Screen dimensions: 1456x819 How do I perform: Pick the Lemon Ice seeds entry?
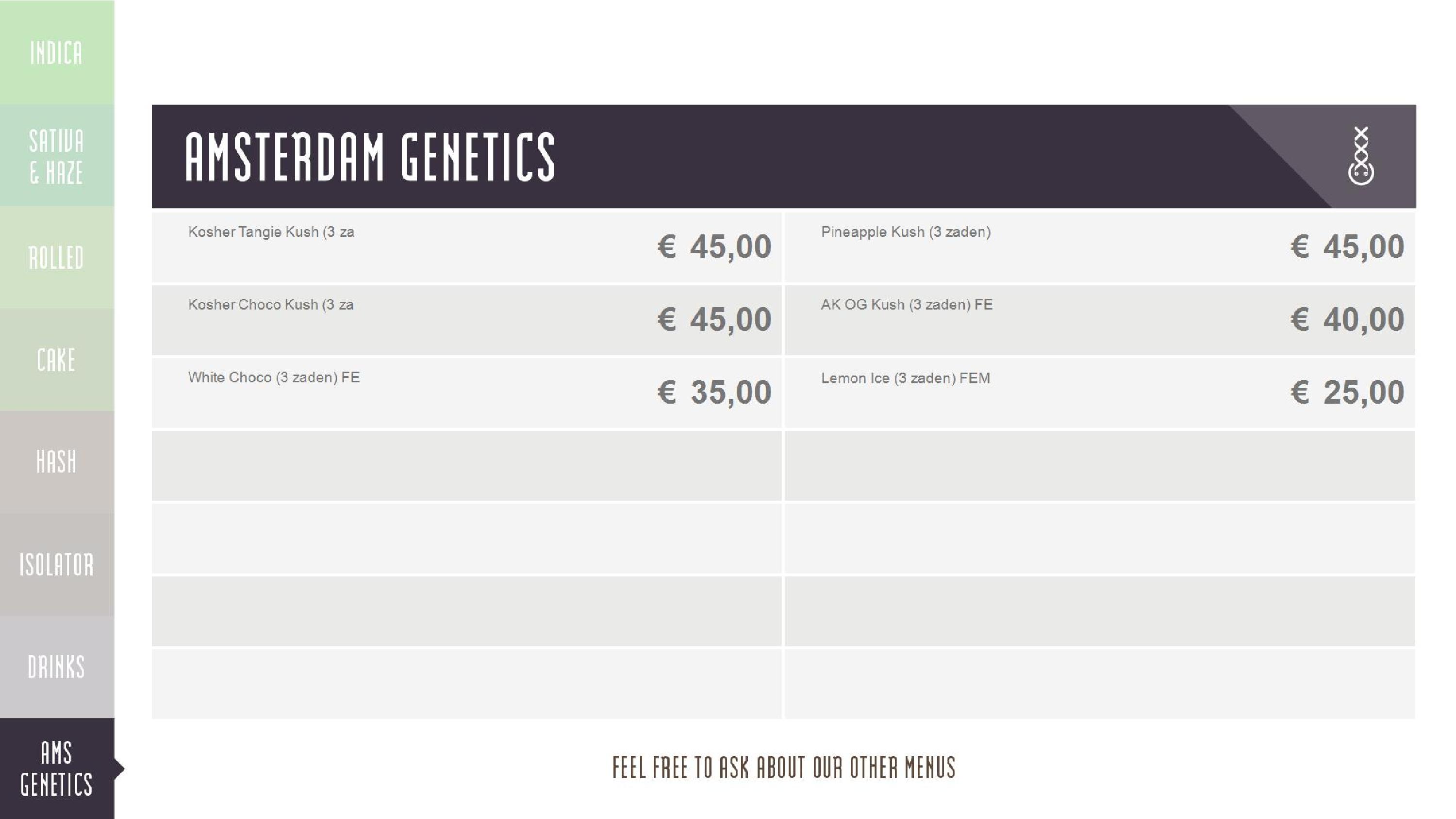[x=906, y=378]
